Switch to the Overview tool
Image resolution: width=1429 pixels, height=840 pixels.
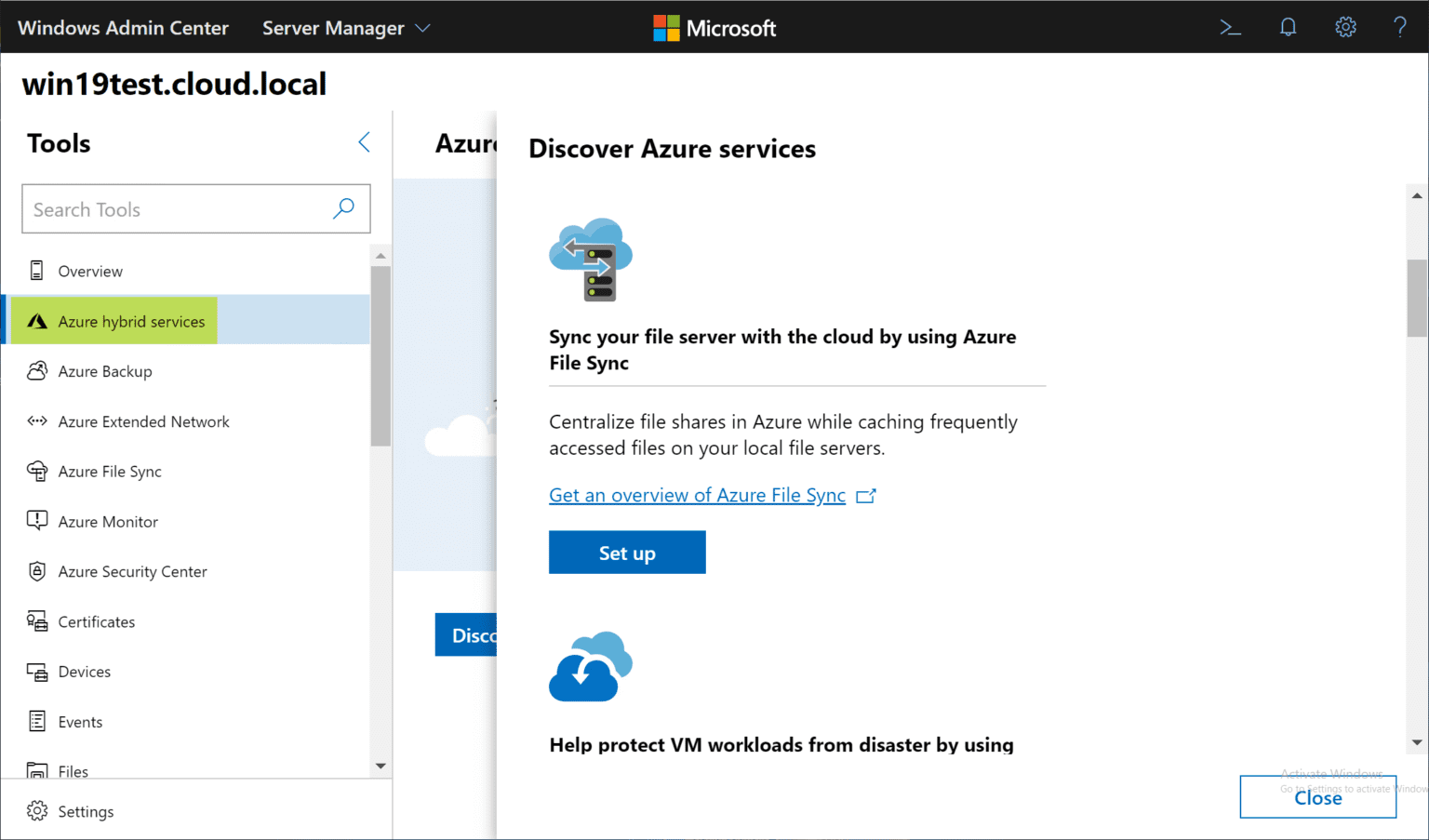pos(90,271)
